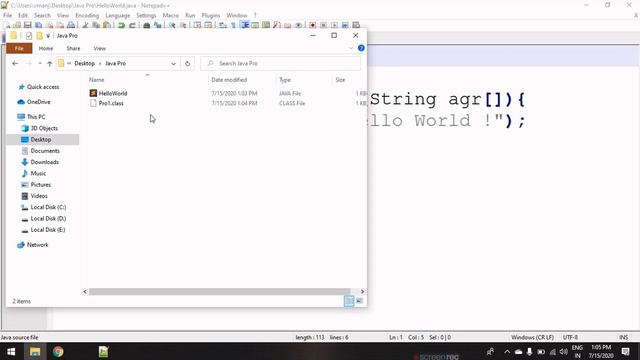640x360 pixels.
Task: Click Back arrow in File Explorer
Action: pos(15,64)
